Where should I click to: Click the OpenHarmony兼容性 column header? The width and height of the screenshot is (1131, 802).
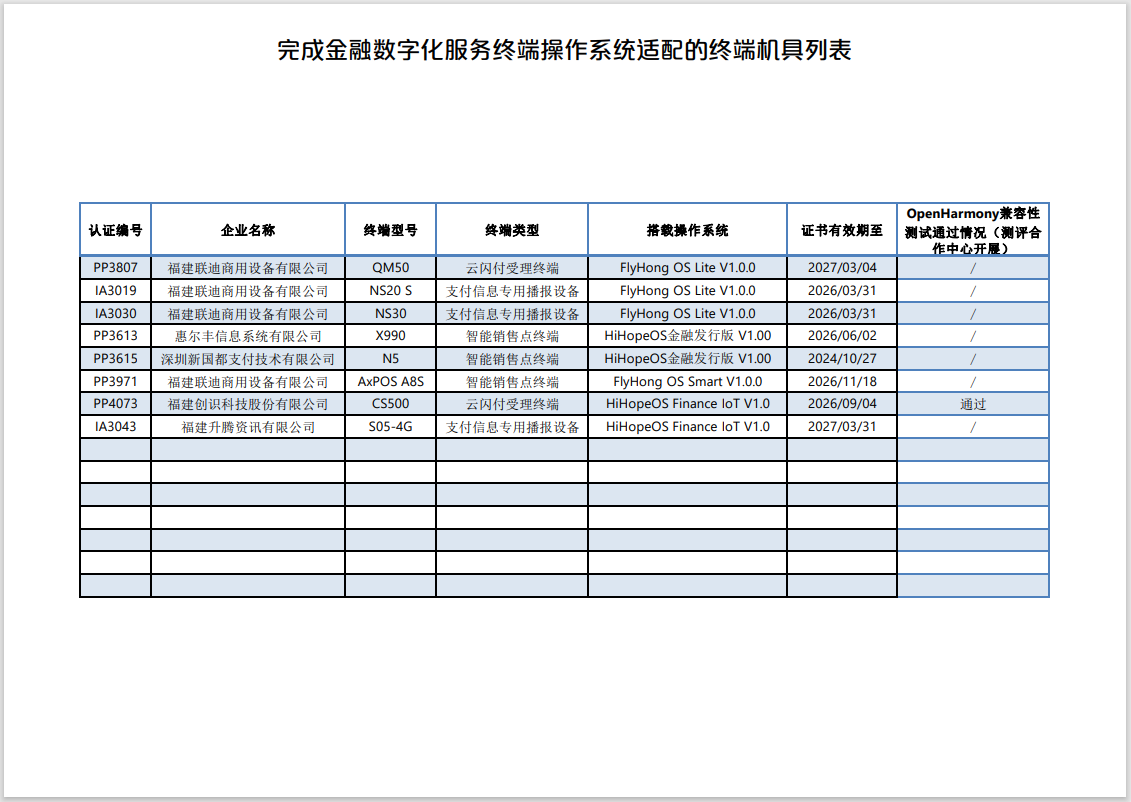[973, 230]
